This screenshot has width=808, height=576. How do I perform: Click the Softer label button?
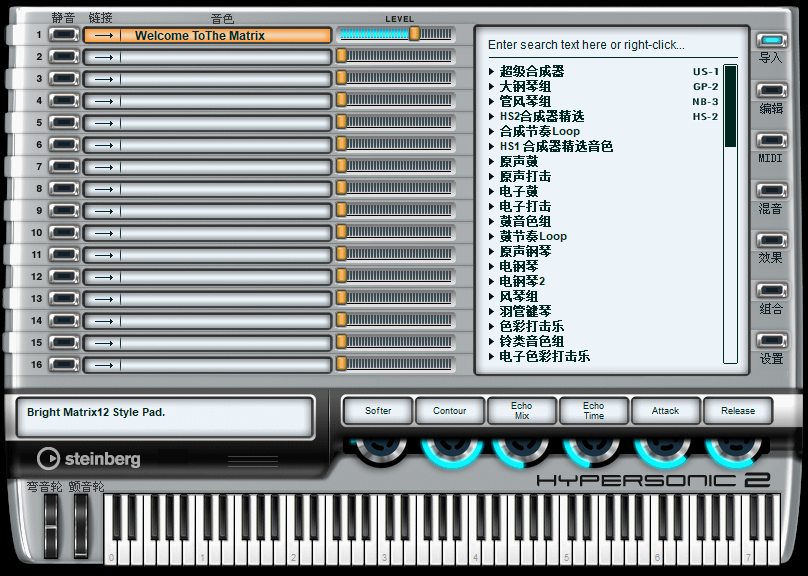[378, 411]
